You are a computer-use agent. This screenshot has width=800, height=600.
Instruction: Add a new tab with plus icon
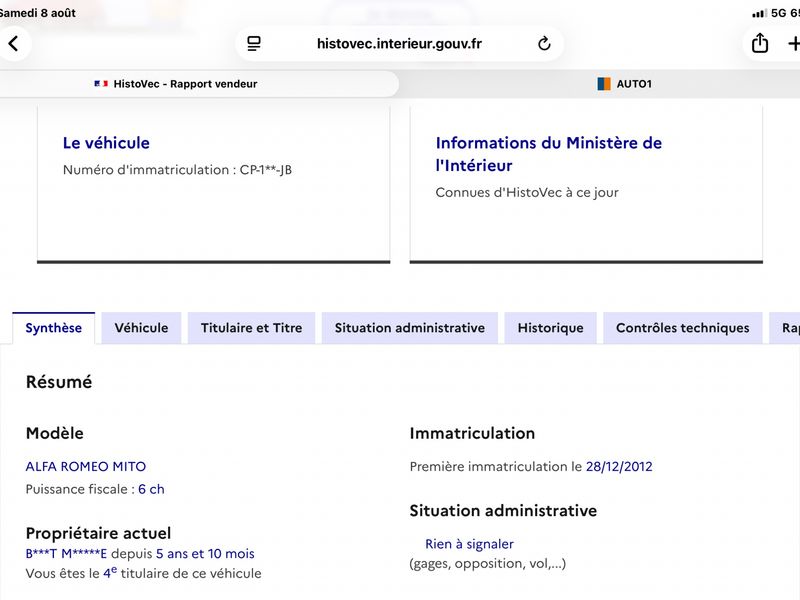pos(793,43)
